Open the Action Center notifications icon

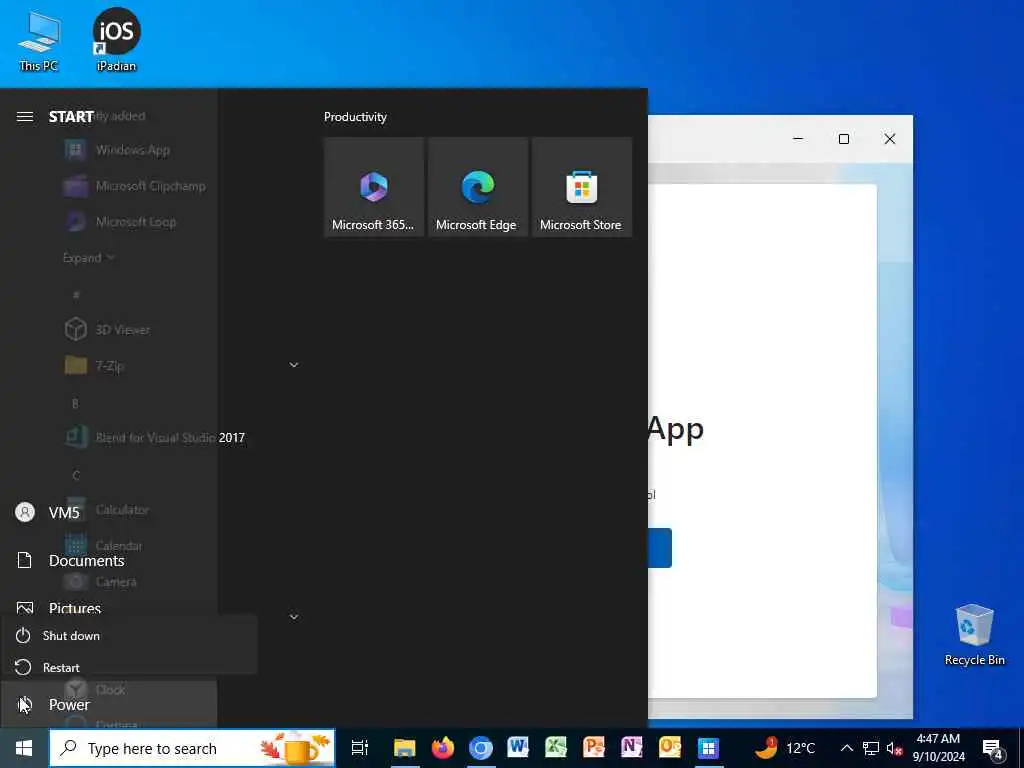click(993, 748)
